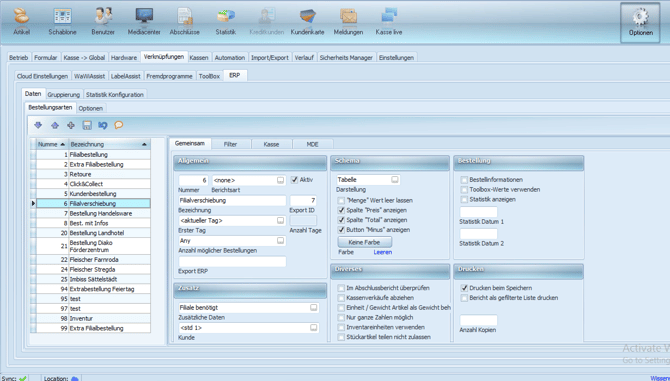This screenshot has height=381, width=670.
Task: Click the save diskette toolbar icon
Action: 87,125
